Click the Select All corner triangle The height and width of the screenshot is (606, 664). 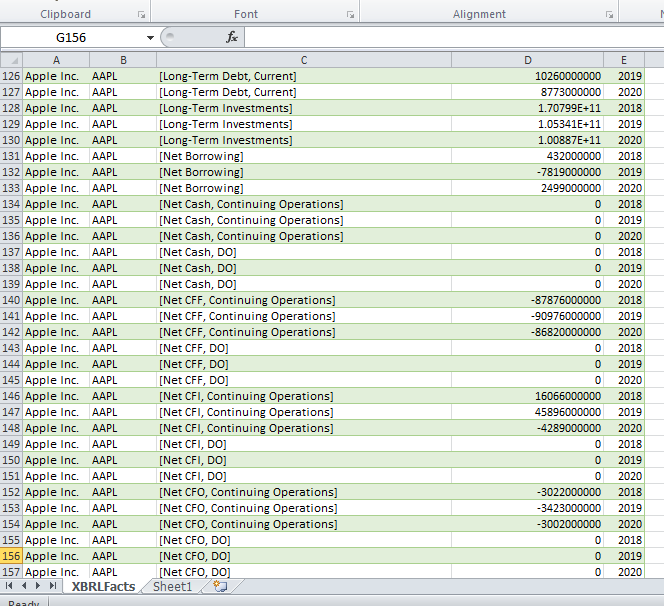[11, 60]
